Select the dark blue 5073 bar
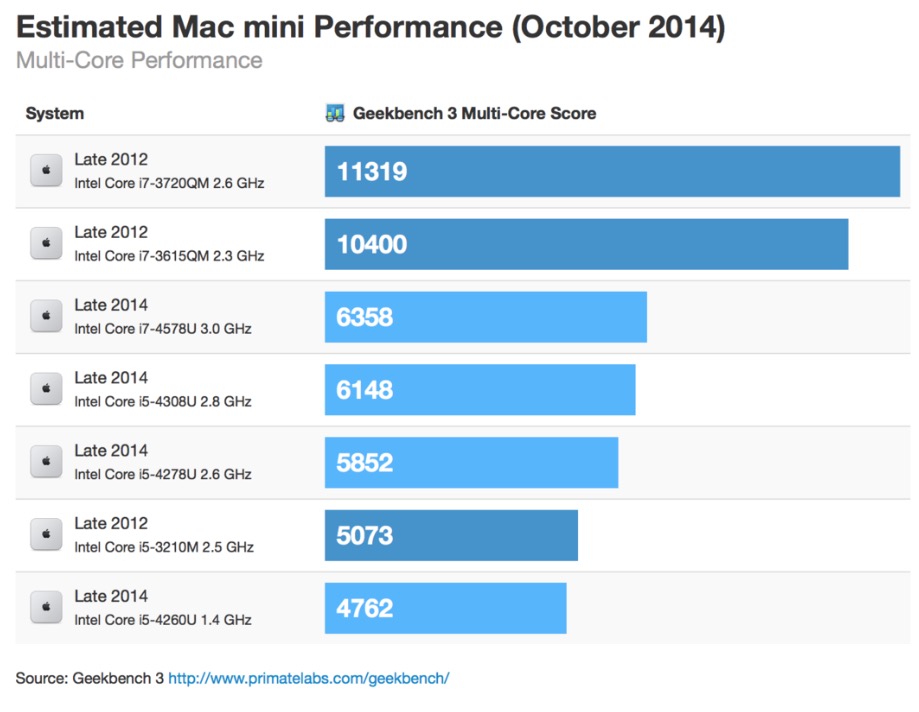 tap(451, 535)
